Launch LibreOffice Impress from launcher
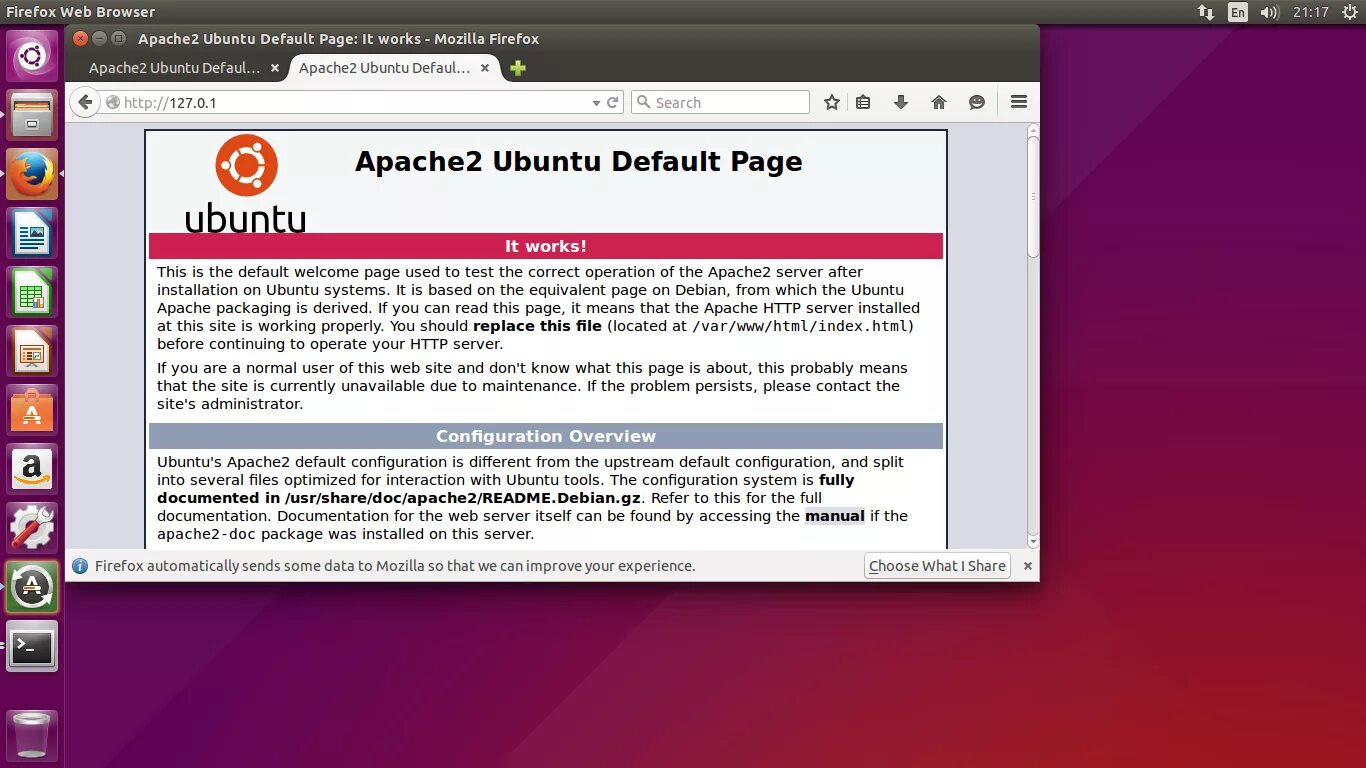This screenshot has width=1366, height=768. tap(33, 351)
